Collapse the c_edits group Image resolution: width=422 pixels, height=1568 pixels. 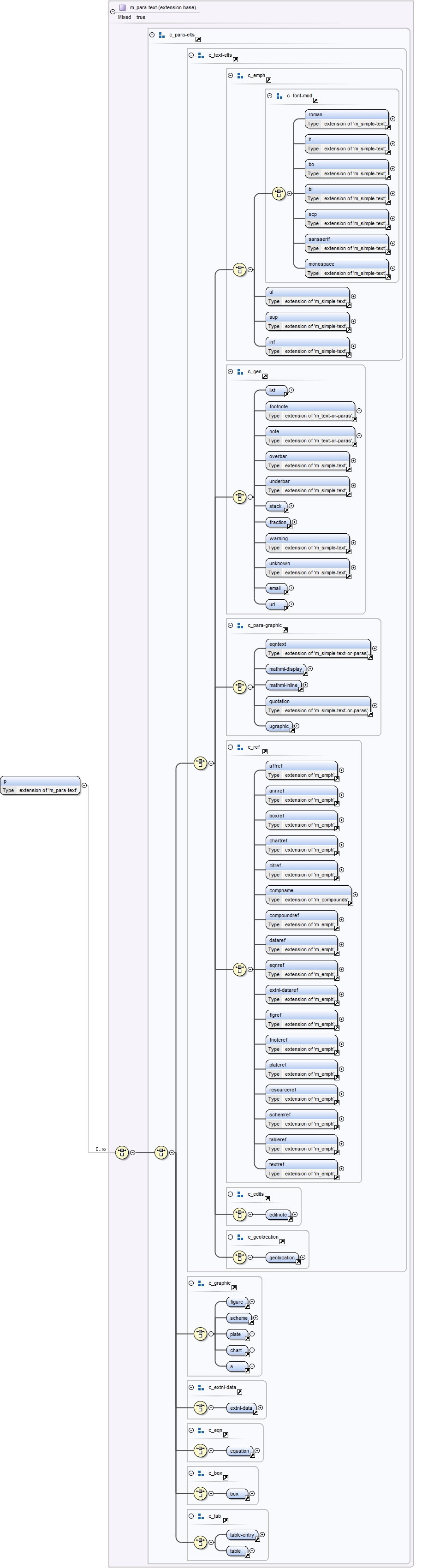tap(230, 1194)
